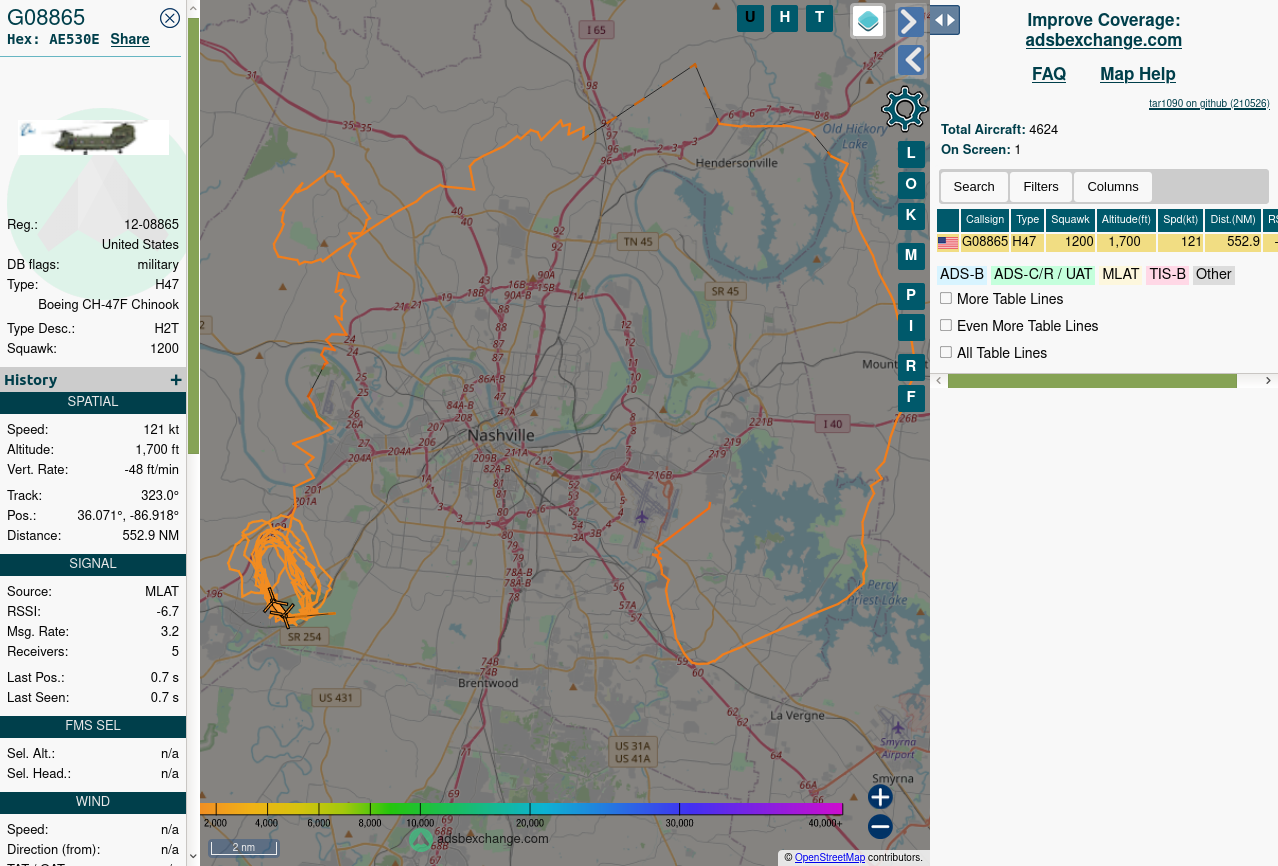Toggle the H map button
The height and width of the screenshot is (866, 1278).
point(785,17)
